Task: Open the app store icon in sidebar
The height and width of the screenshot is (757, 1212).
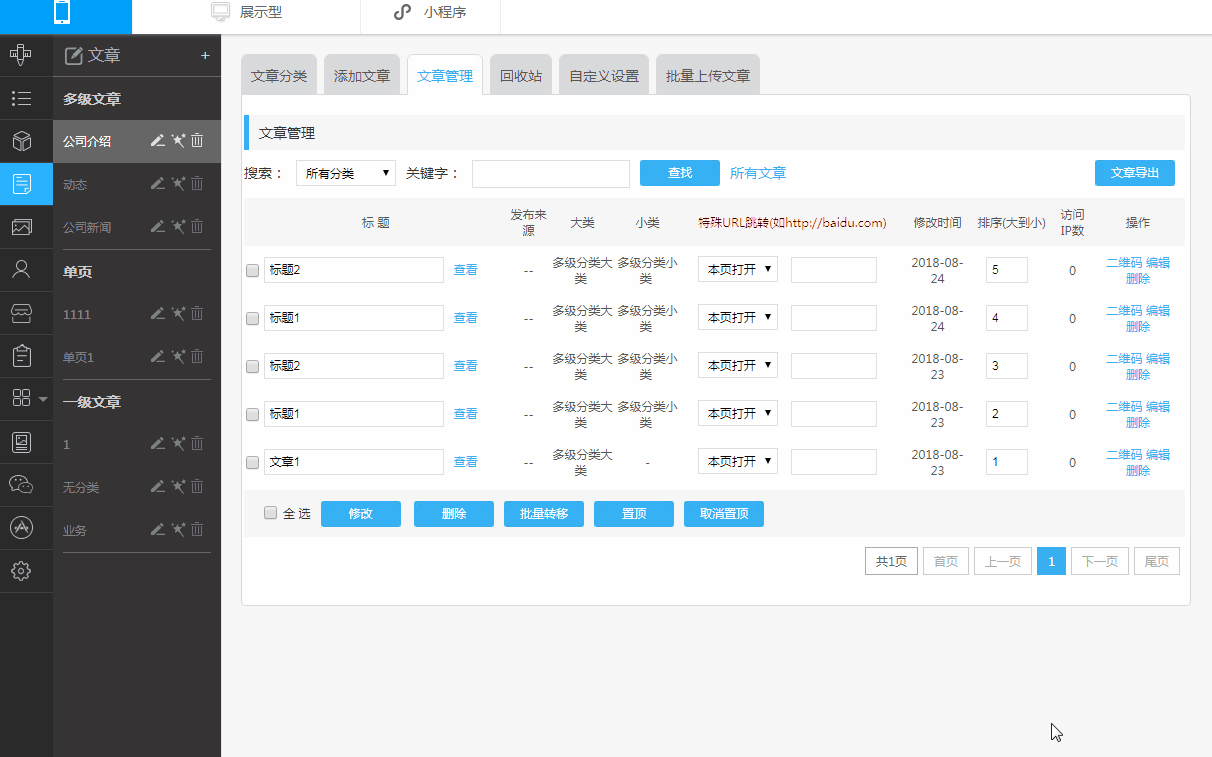Action: point(21,527)
